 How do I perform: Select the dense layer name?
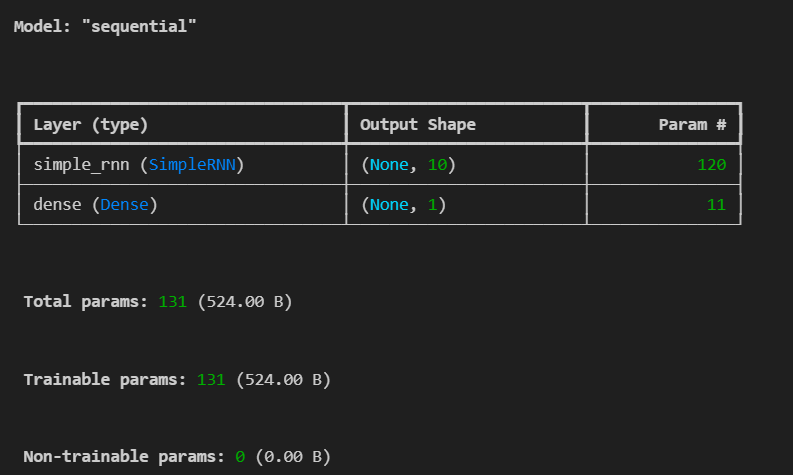(54, 206)
